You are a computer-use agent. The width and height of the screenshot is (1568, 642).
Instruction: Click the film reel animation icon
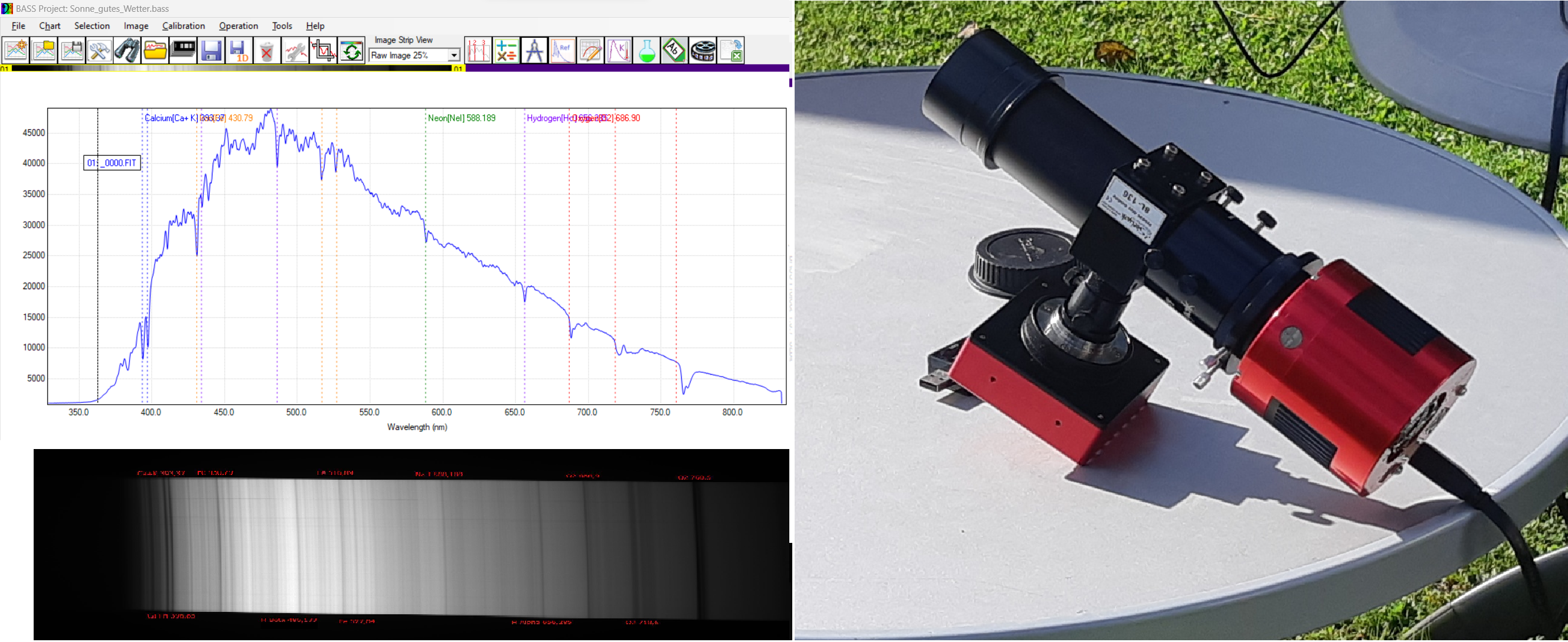click(702, 51)
